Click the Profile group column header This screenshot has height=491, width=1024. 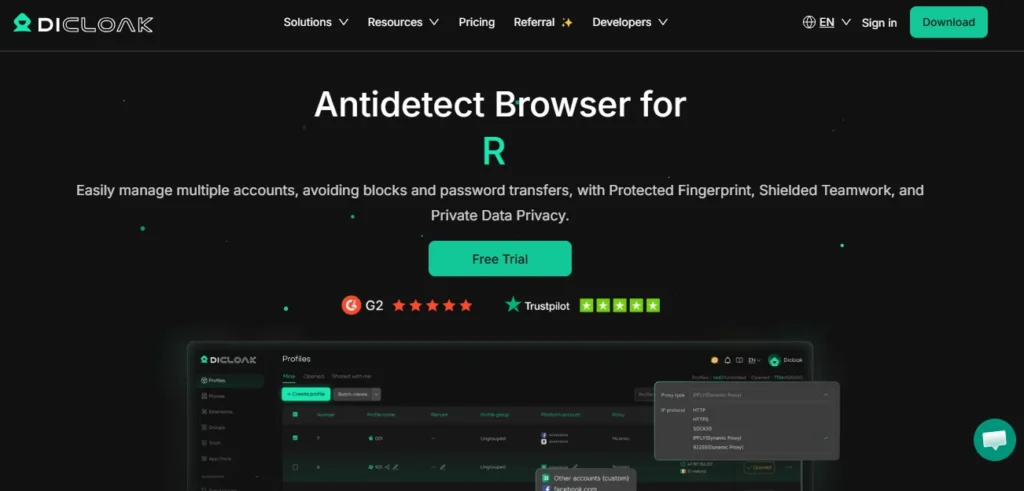point(494,415)
